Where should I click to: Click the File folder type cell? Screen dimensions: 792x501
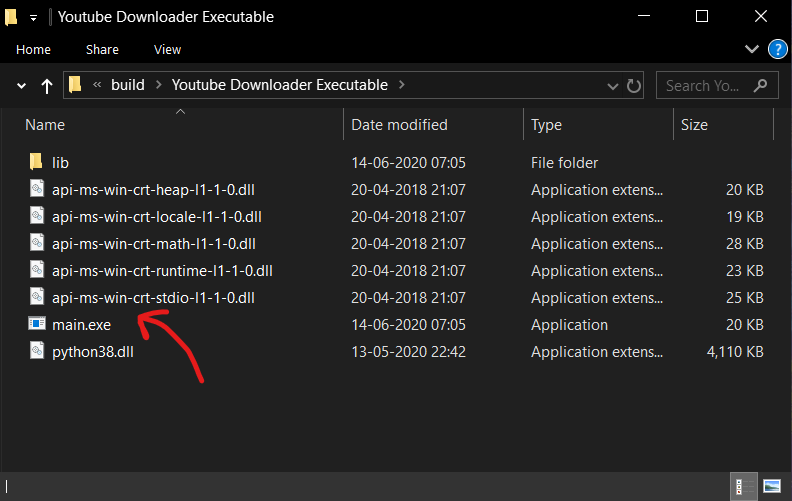[x=564, y=163]
